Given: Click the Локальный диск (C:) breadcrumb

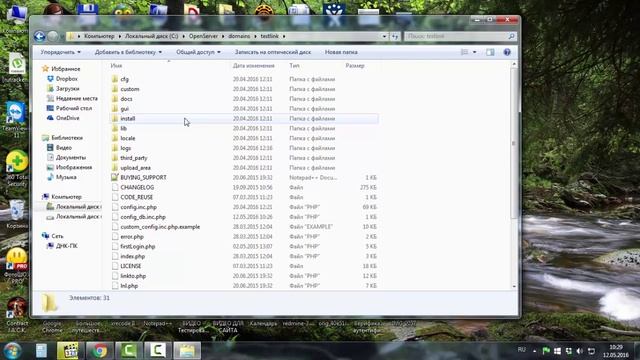Looking at the screenshot, I should tap(151, 36).
